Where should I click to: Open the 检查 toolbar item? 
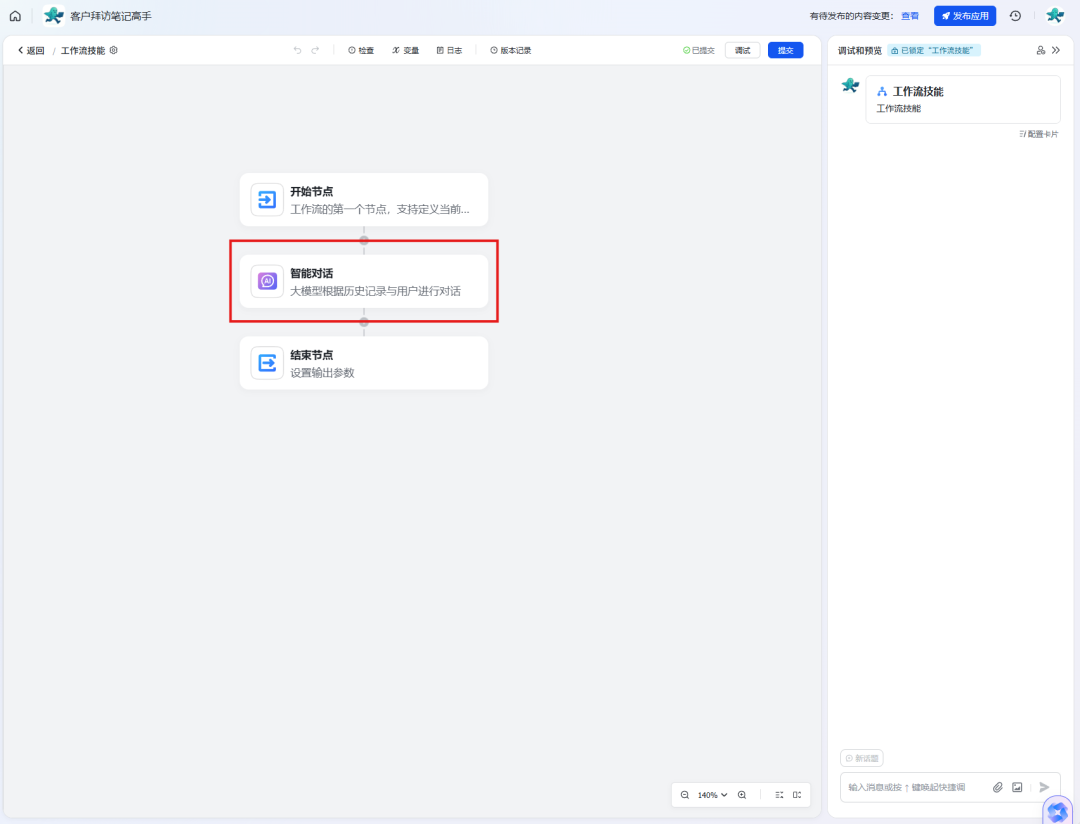(x=361, y=50)
